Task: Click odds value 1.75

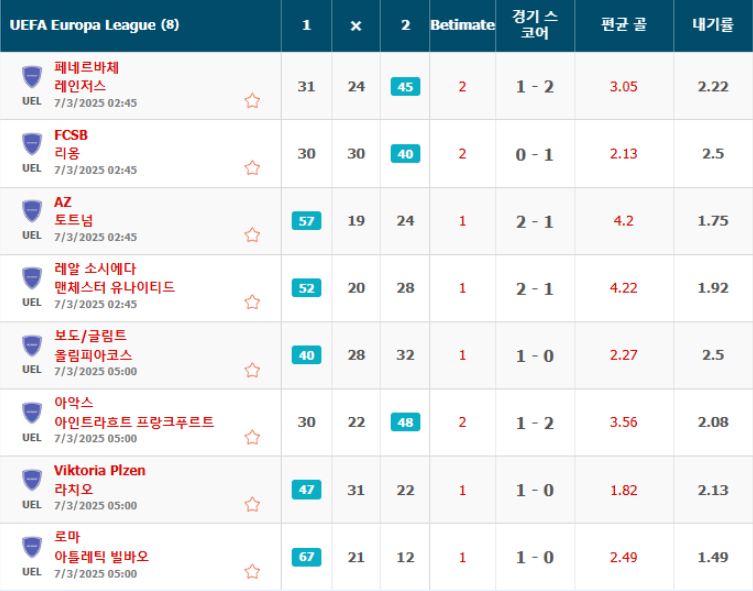Action: [713, 221]
